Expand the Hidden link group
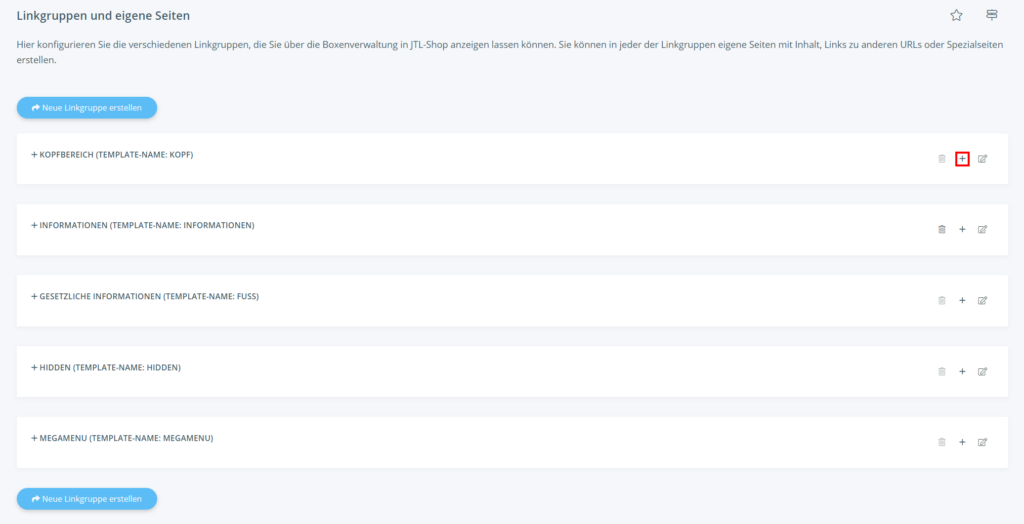The height and width of the screenshot is (524, 1024). tap(105, 367)
